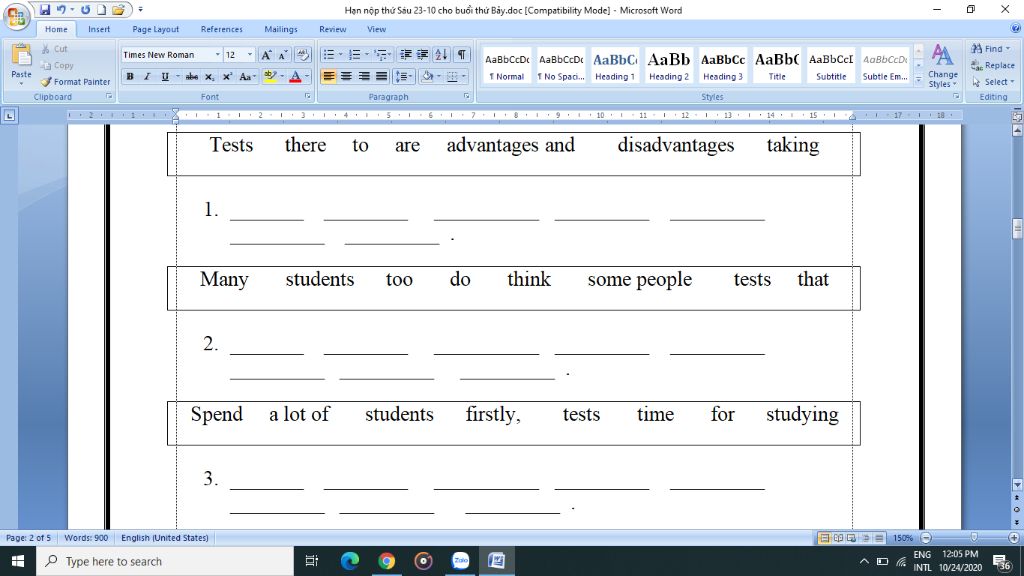Click the Format Painter tool
1024x576 pixels.
tap(75, 82)
